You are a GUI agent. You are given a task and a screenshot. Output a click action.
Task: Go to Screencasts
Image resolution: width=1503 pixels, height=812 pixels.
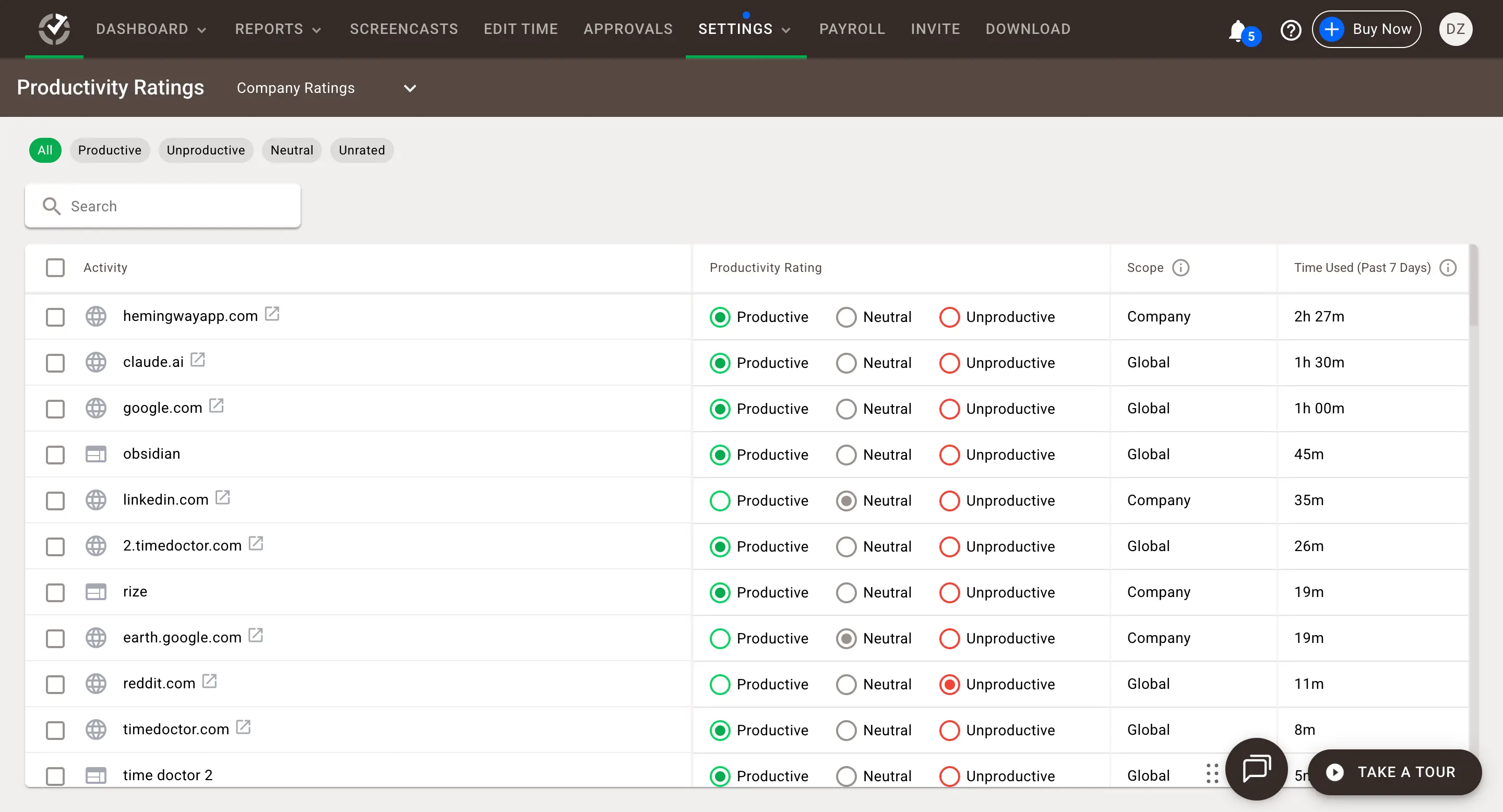pos(404,29)
